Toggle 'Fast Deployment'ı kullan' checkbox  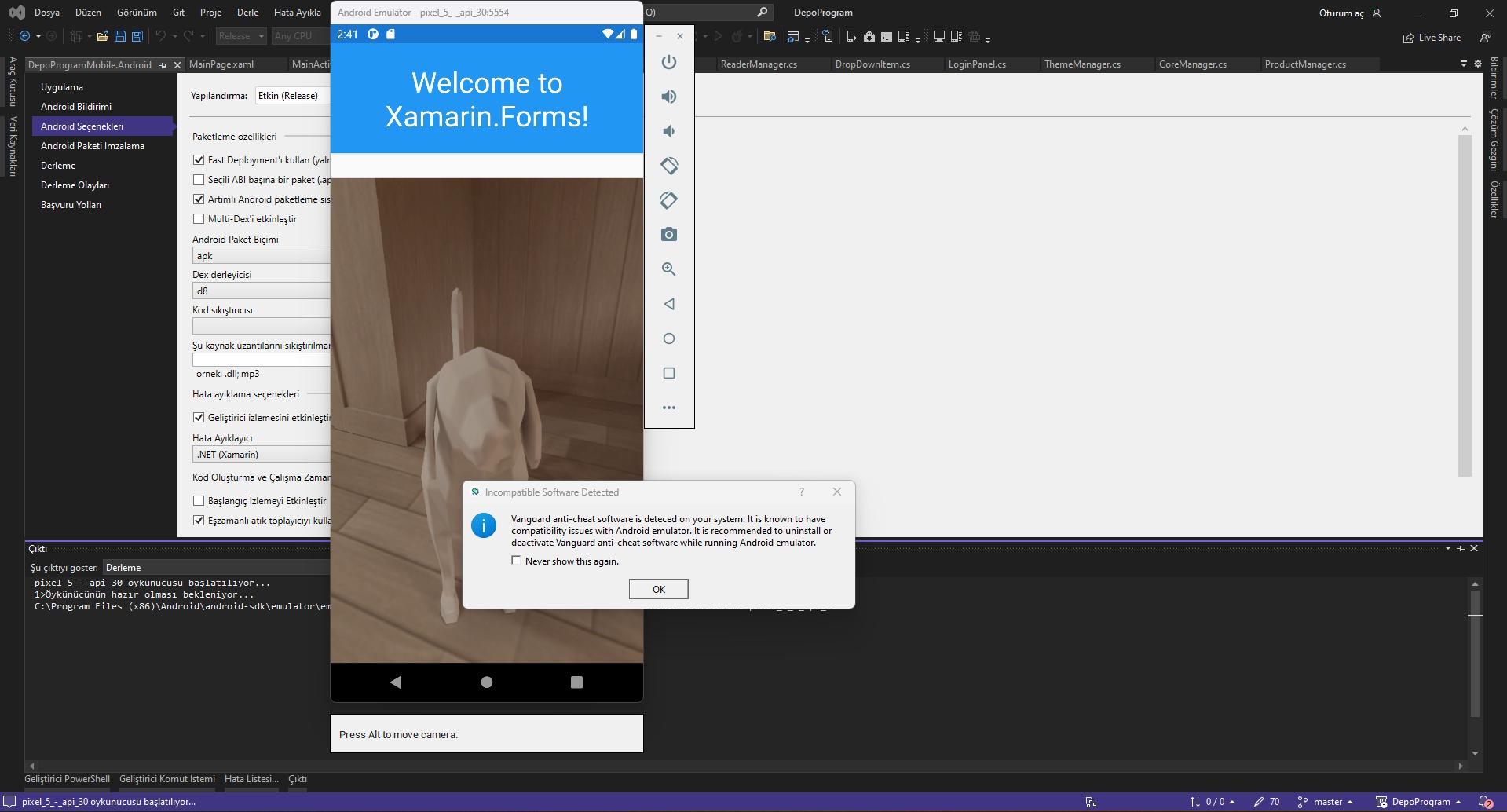pos(199,160)
